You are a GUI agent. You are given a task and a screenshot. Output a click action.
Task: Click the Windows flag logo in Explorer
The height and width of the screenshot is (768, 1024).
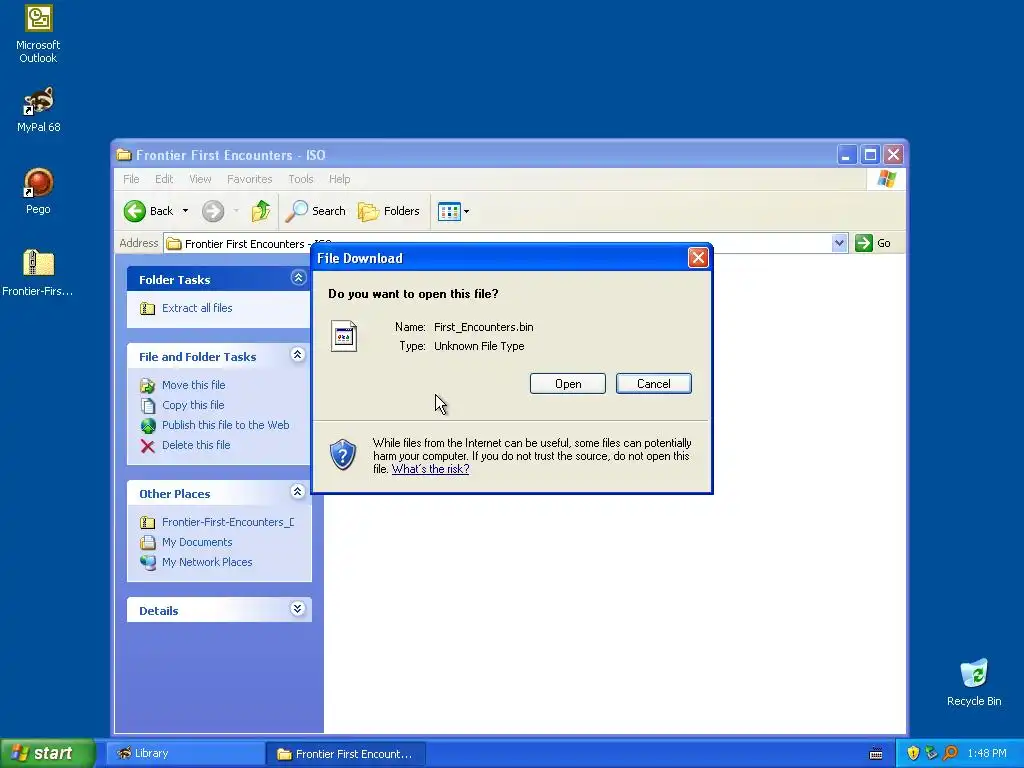click(886, 178)
